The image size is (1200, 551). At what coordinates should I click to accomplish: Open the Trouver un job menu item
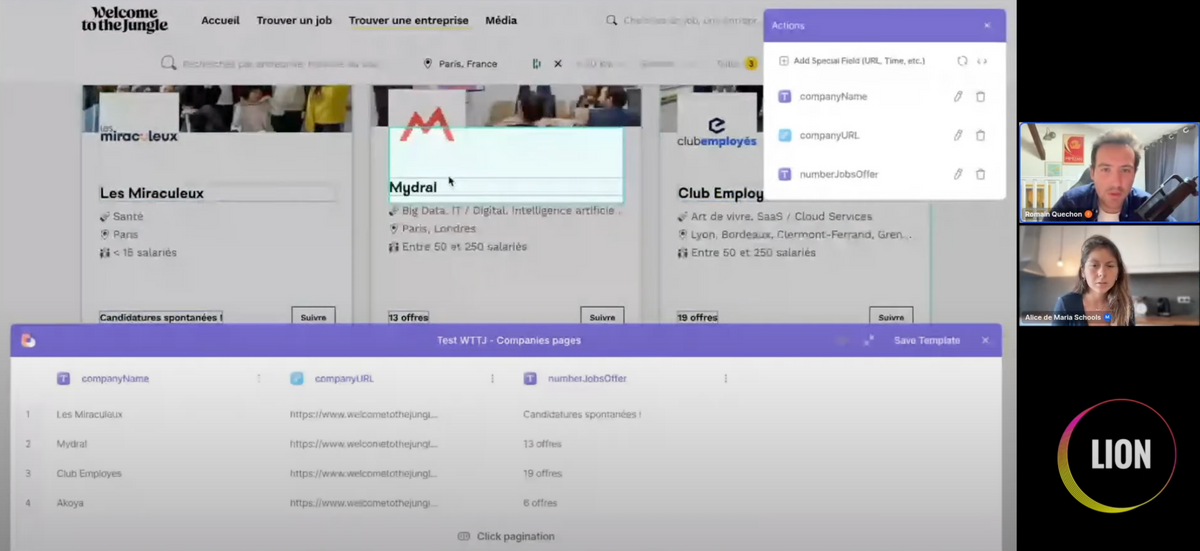click(x=294, y=20)
